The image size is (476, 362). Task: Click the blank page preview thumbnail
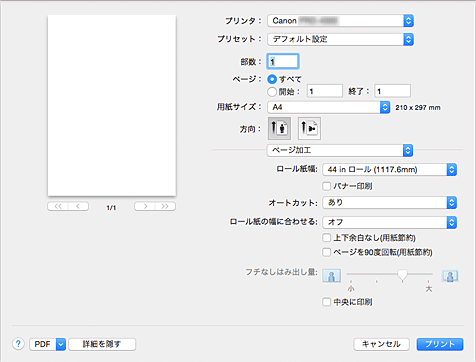tap(112, 105)
